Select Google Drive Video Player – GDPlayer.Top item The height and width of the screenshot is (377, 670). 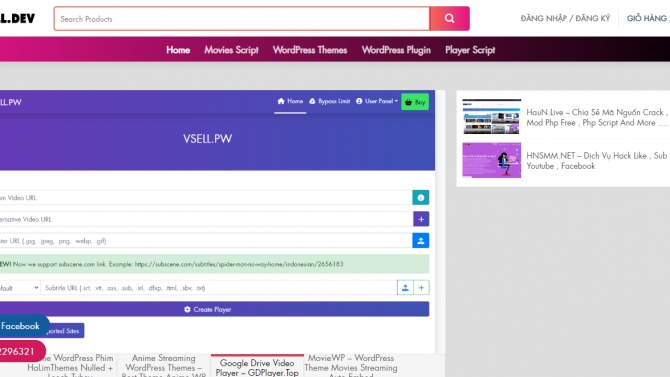pyautogui.click(x=257, y=367)
